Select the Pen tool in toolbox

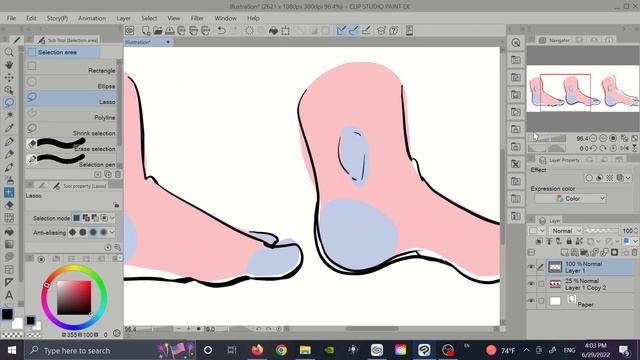click(x=9, y=141)
